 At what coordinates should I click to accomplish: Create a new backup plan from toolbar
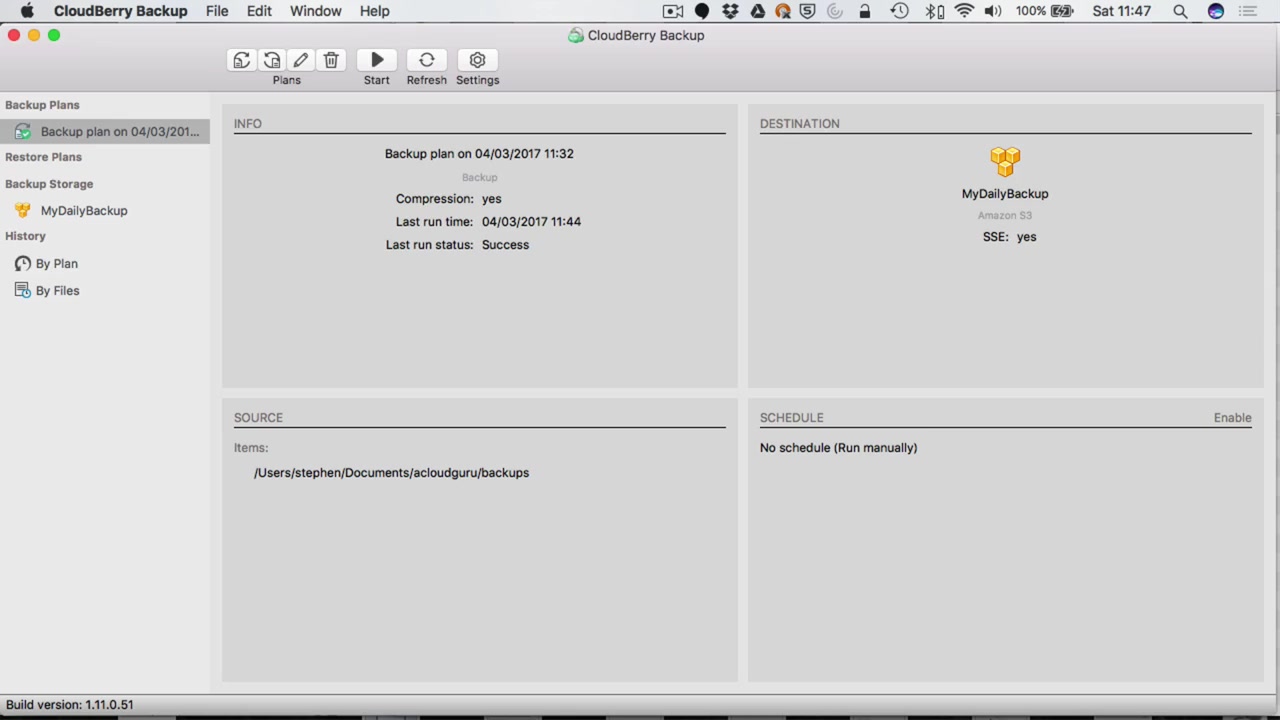point(242,60)
